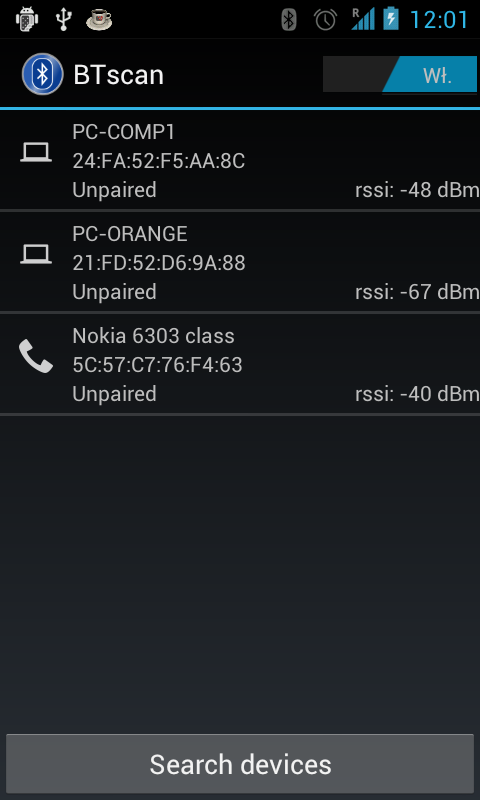Tap the BTscan Bluetooth app icon

coord(42,74)
